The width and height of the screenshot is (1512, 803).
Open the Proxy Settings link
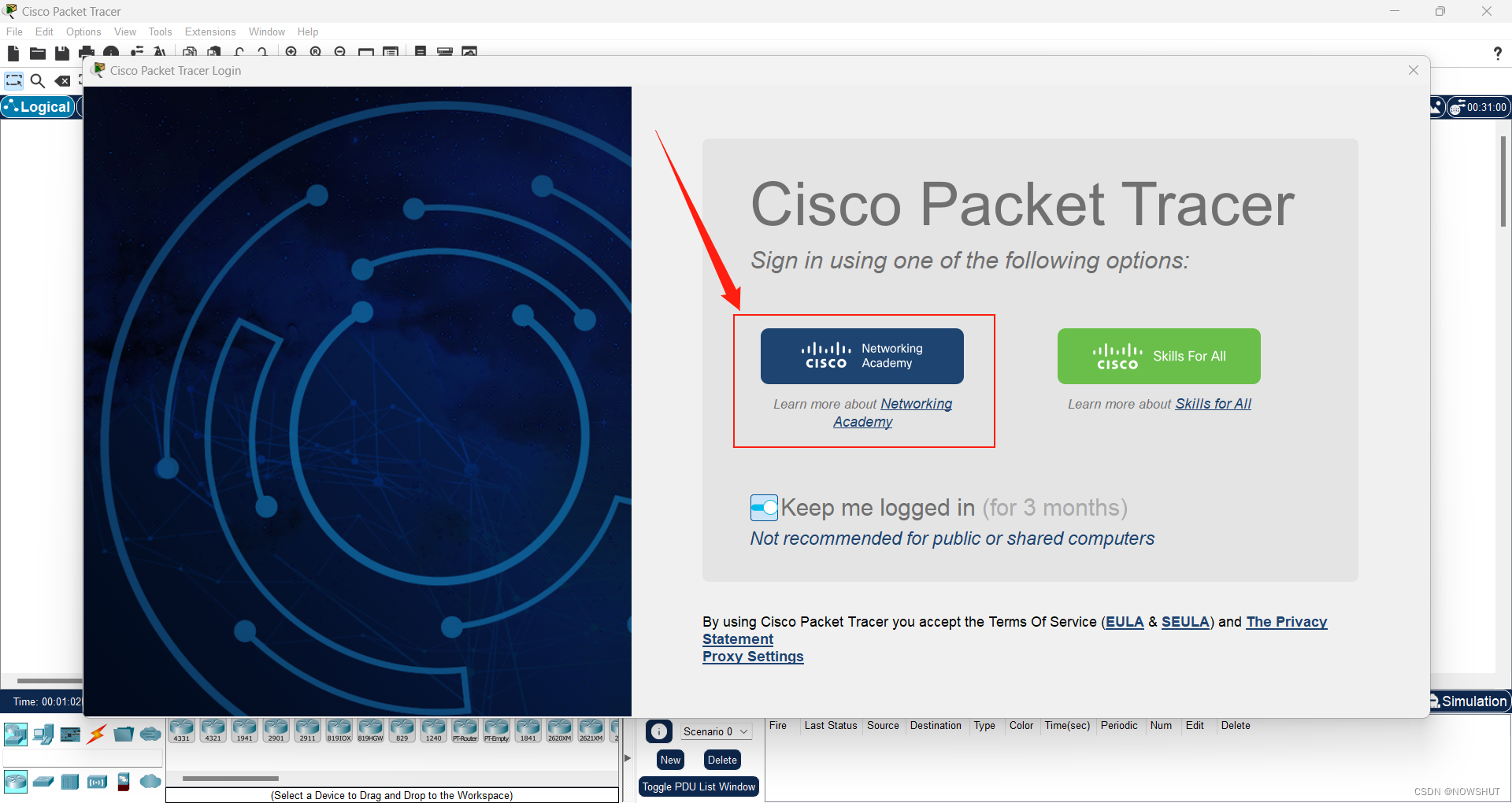point(753,657)
